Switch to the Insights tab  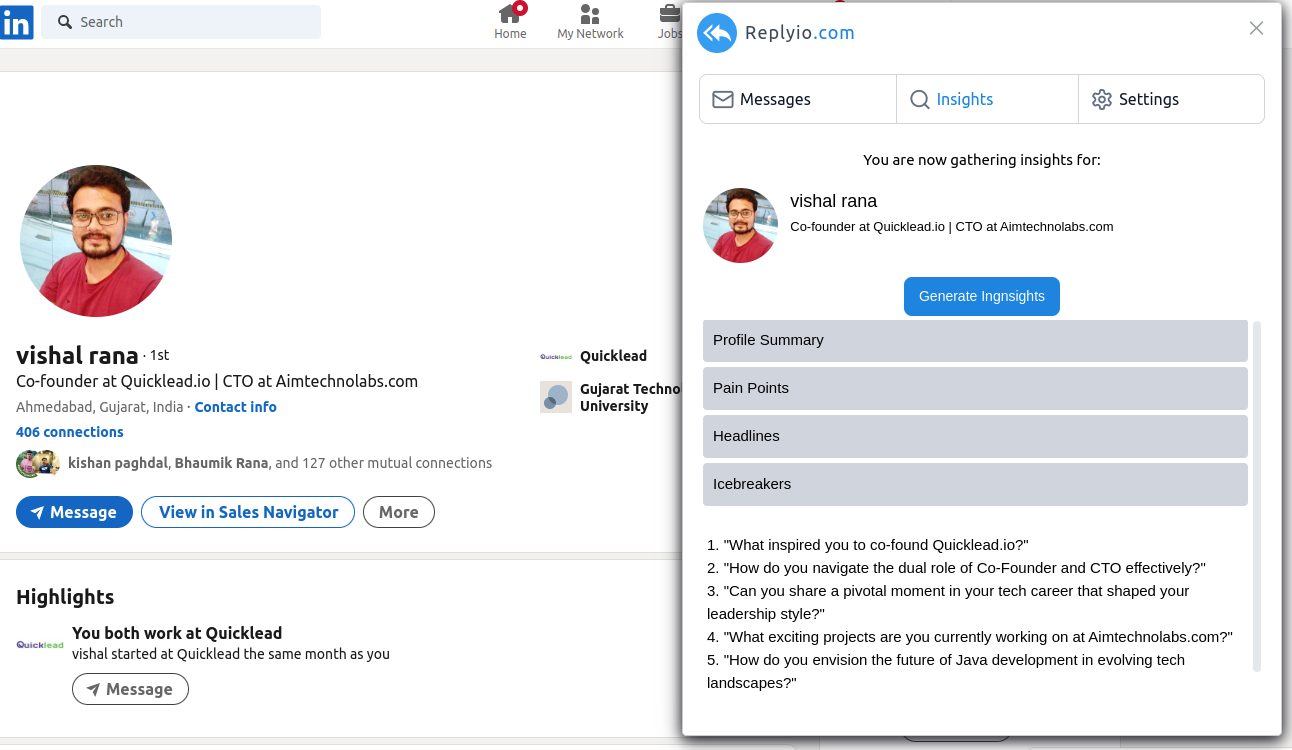(987, 99)
